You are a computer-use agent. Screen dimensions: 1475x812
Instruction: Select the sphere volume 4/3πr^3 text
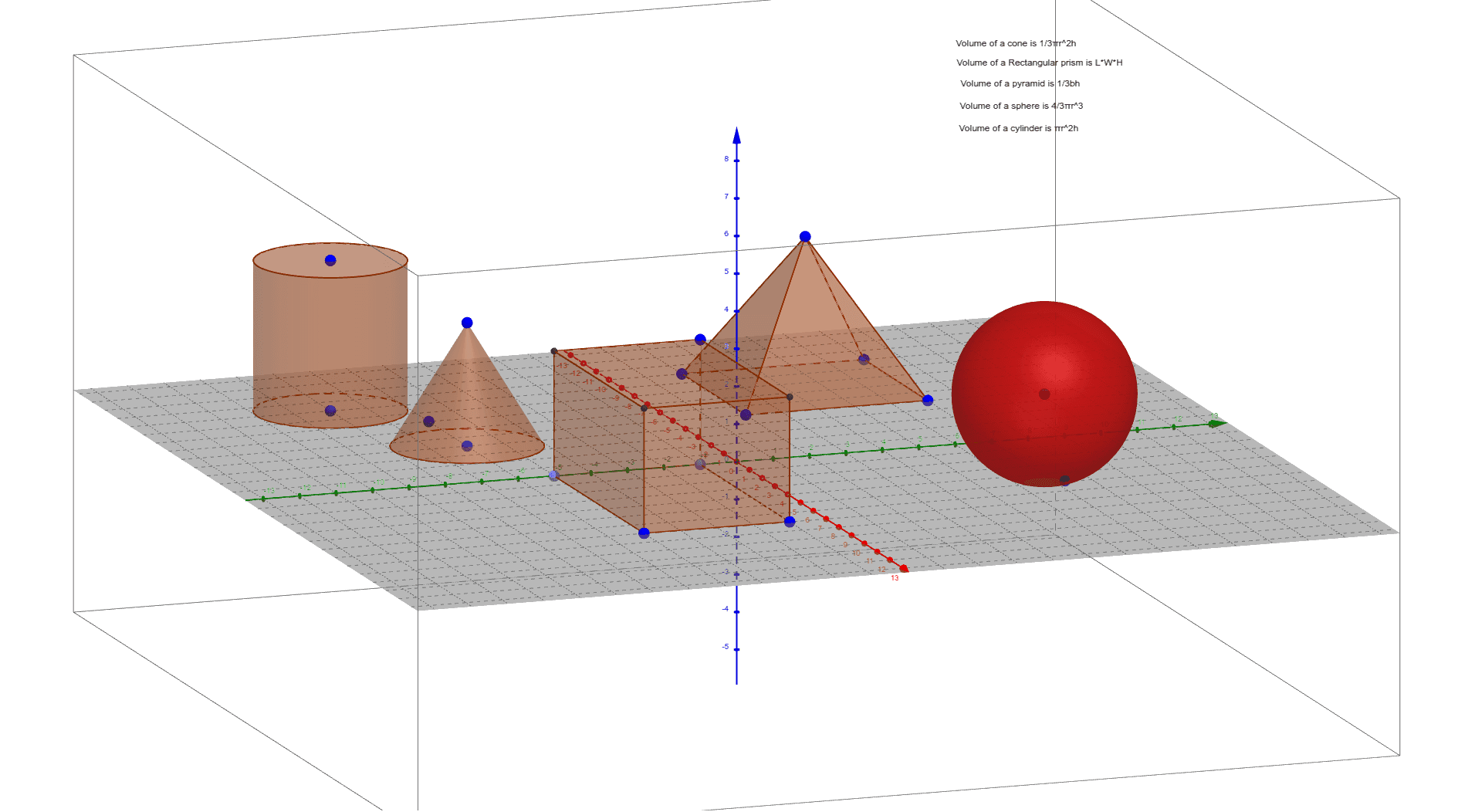pyautogui.click(x=1021, y=106)
